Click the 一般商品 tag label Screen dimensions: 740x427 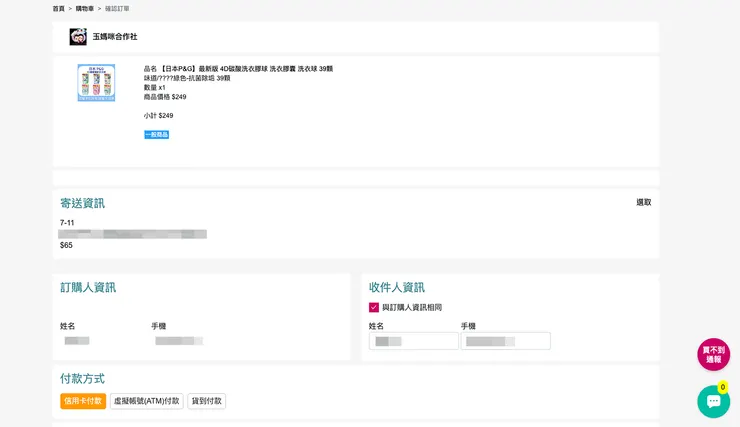[156, 134]
